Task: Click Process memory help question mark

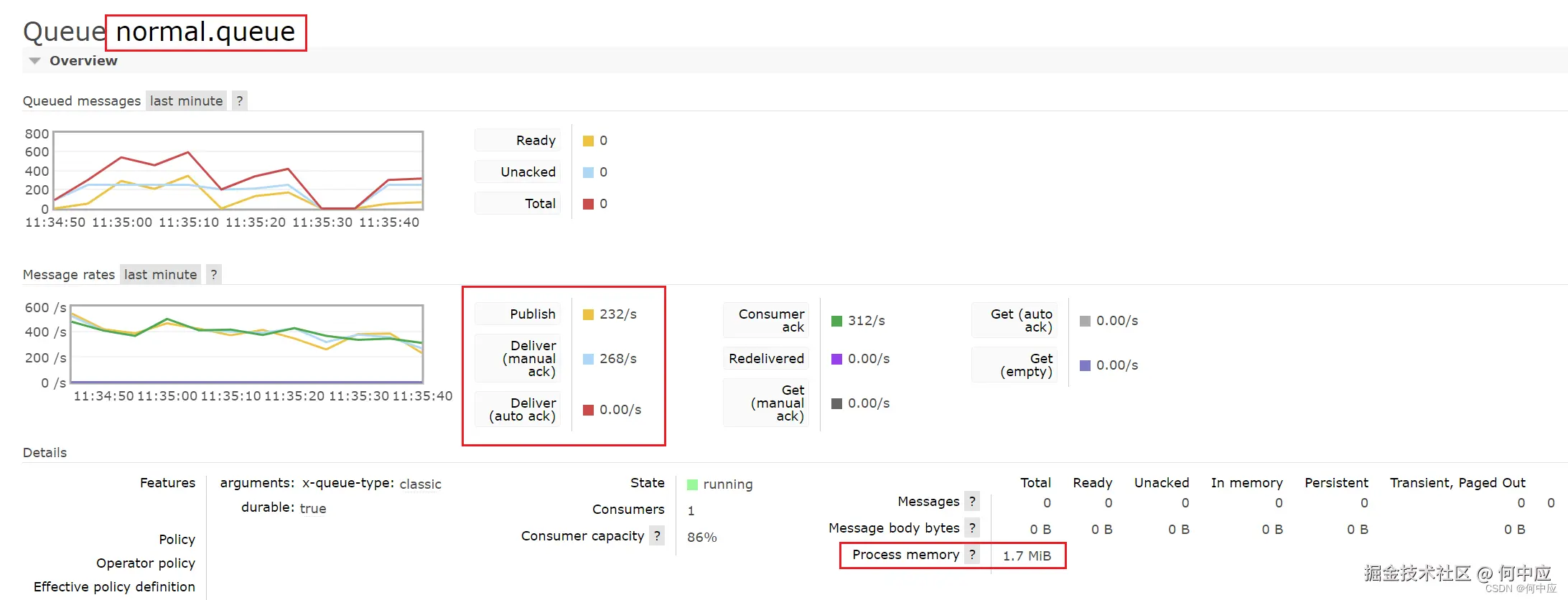Action: pos(972,554)
